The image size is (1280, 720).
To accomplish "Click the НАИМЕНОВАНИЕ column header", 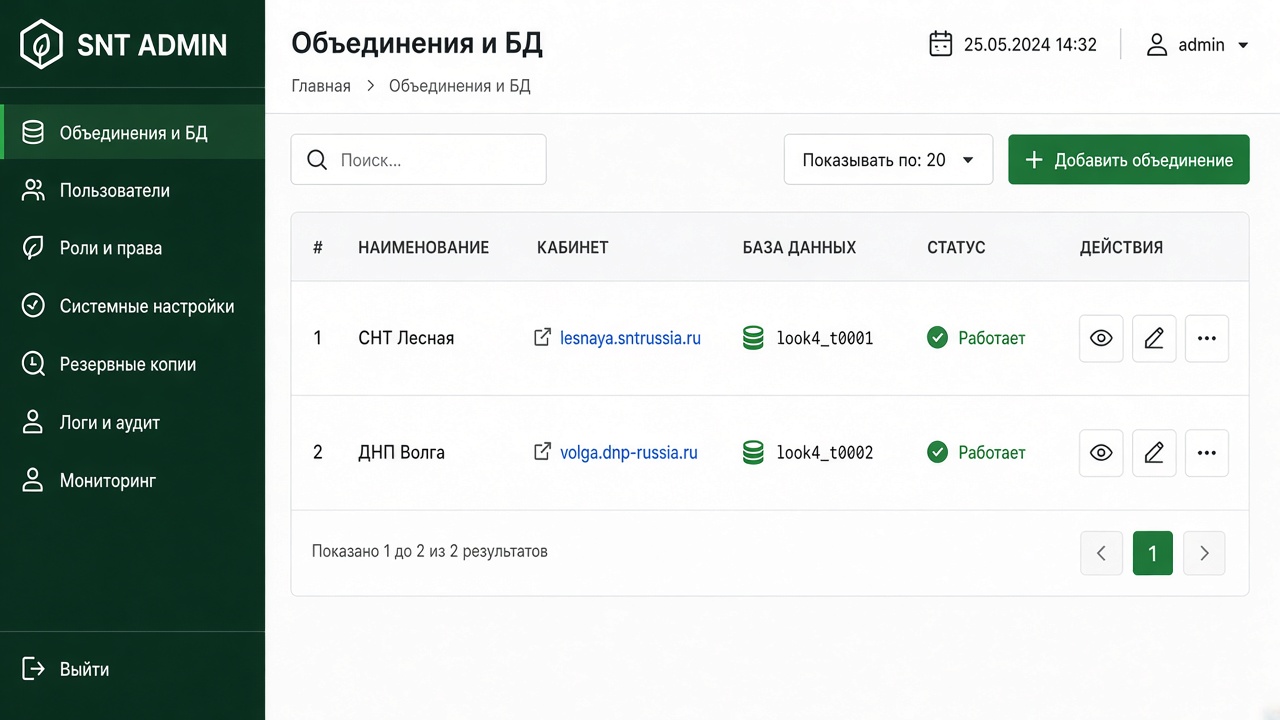I will (424, 248).
